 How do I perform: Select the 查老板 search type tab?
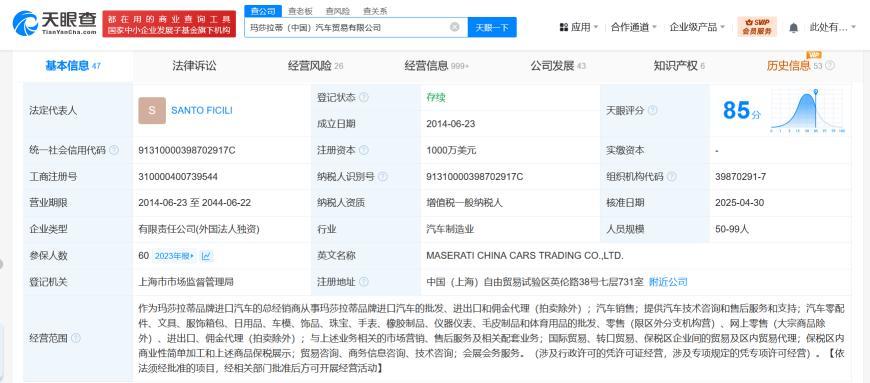point(300,11)
